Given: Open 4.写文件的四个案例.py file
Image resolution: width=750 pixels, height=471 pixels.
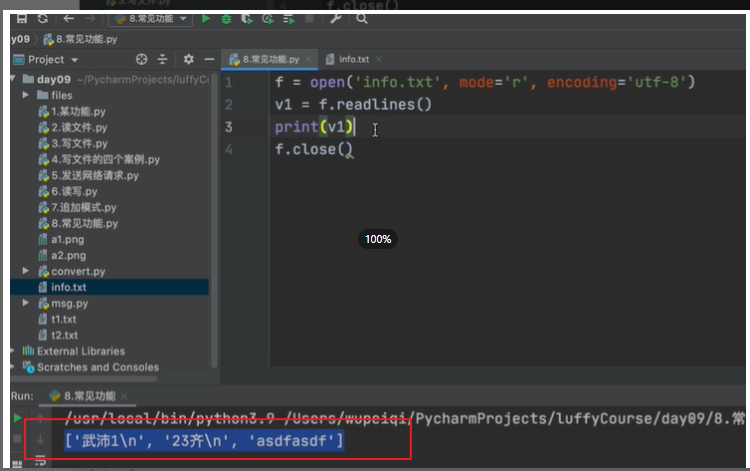Looking at the screenshot, I should click(106, 160).
